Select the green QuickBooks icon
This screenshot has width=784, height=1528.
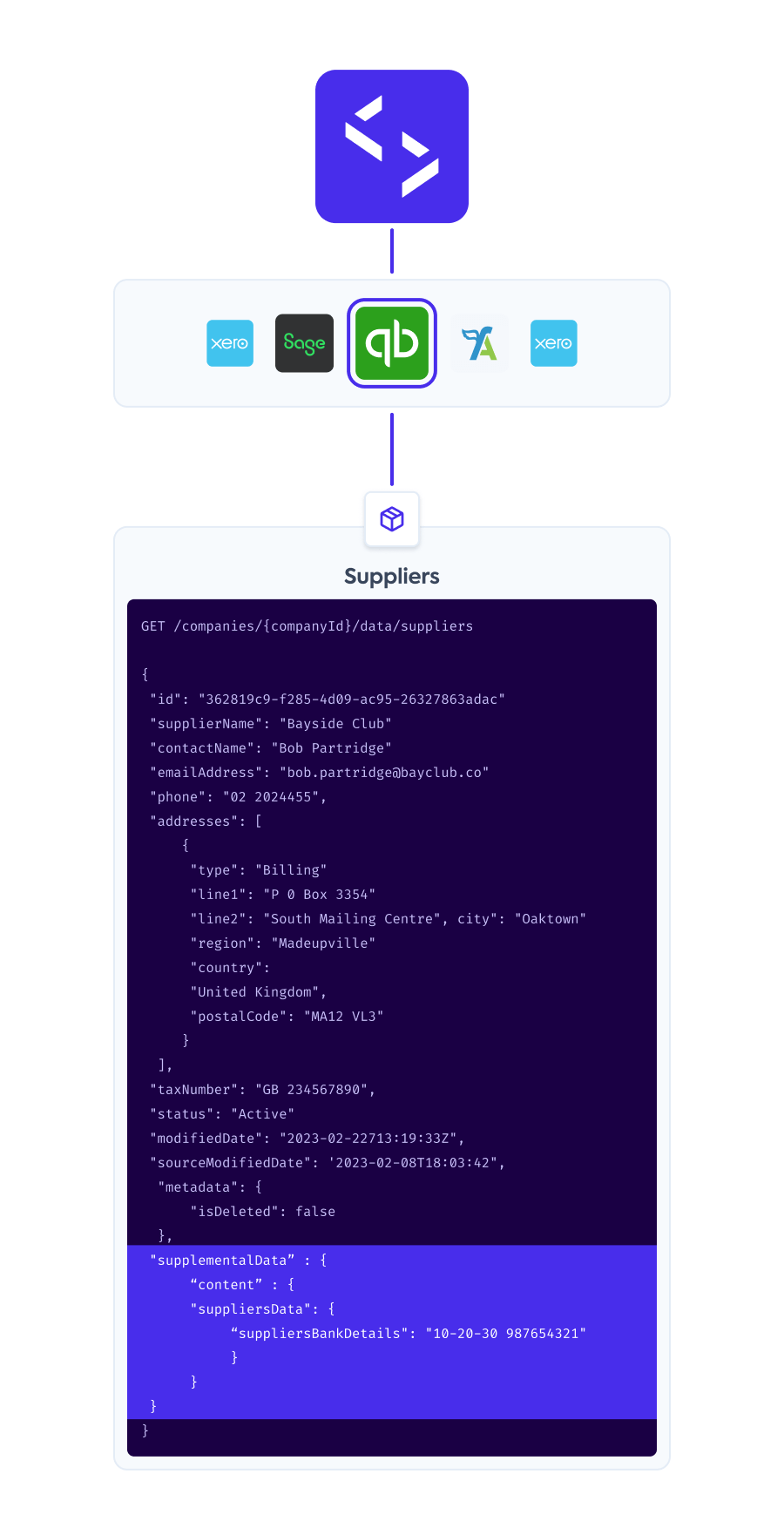(x=392, y=343)
